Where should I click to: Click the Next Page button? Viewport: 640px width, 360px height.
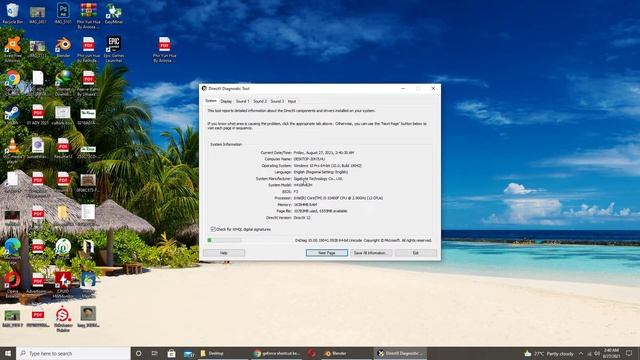point(327,253)
